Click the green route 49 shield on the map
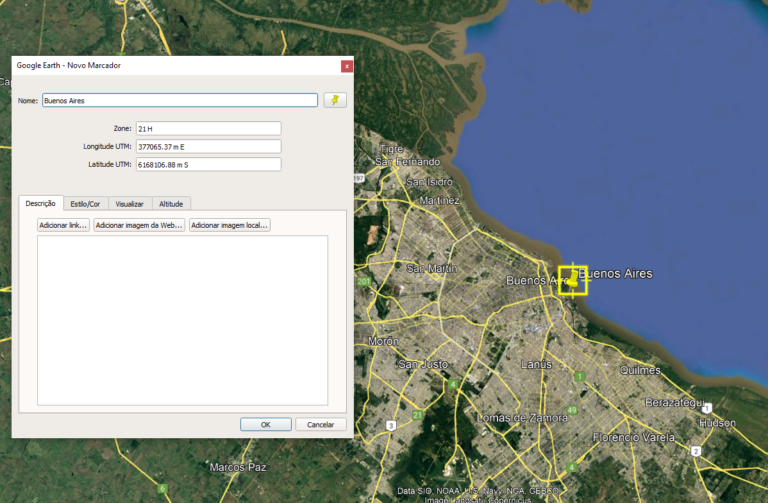768x503 pixels. point(572,410)
